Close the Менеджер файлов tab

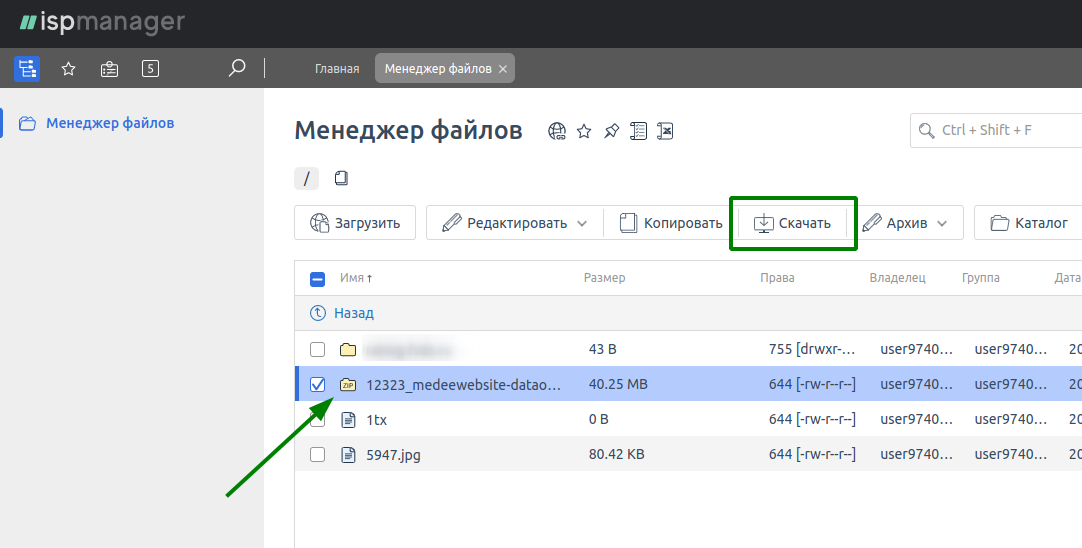point(503,69)
